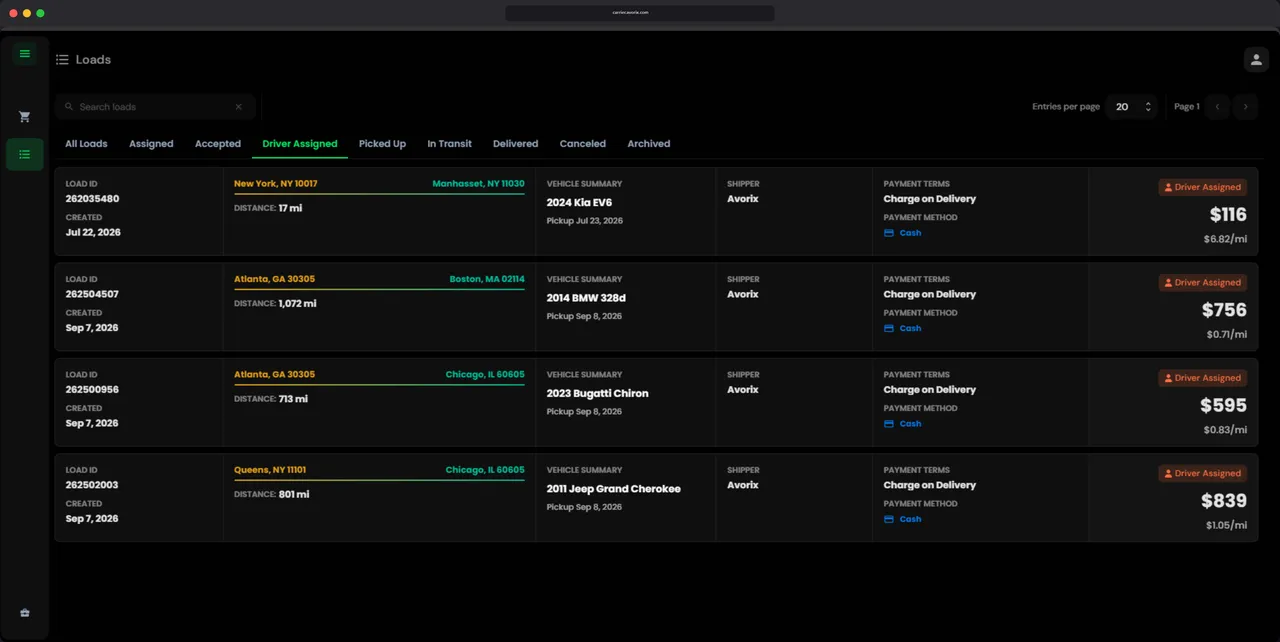This screenshot has width=1280, height=642.
Task: Click the search magnifier icon
Action: coord(69,107)
